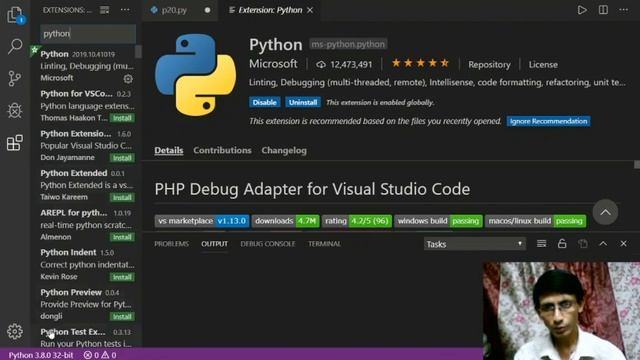This screenshot has width=640, height=360.
Task: Select Python Indent list entry
Action: (x=86, y=264)
